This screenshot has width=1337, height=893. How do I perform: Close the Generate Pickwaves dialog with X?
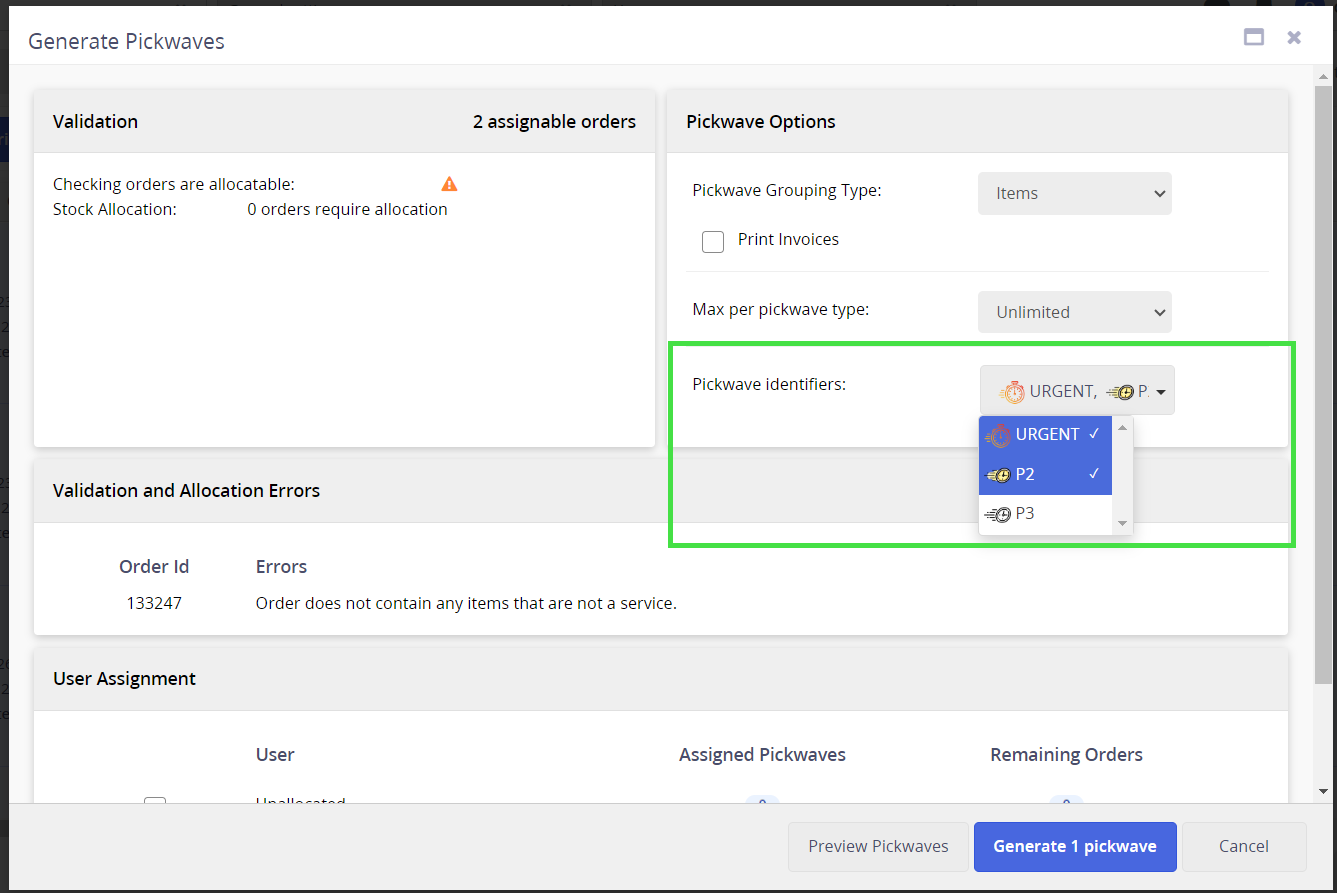point(1294,38)
